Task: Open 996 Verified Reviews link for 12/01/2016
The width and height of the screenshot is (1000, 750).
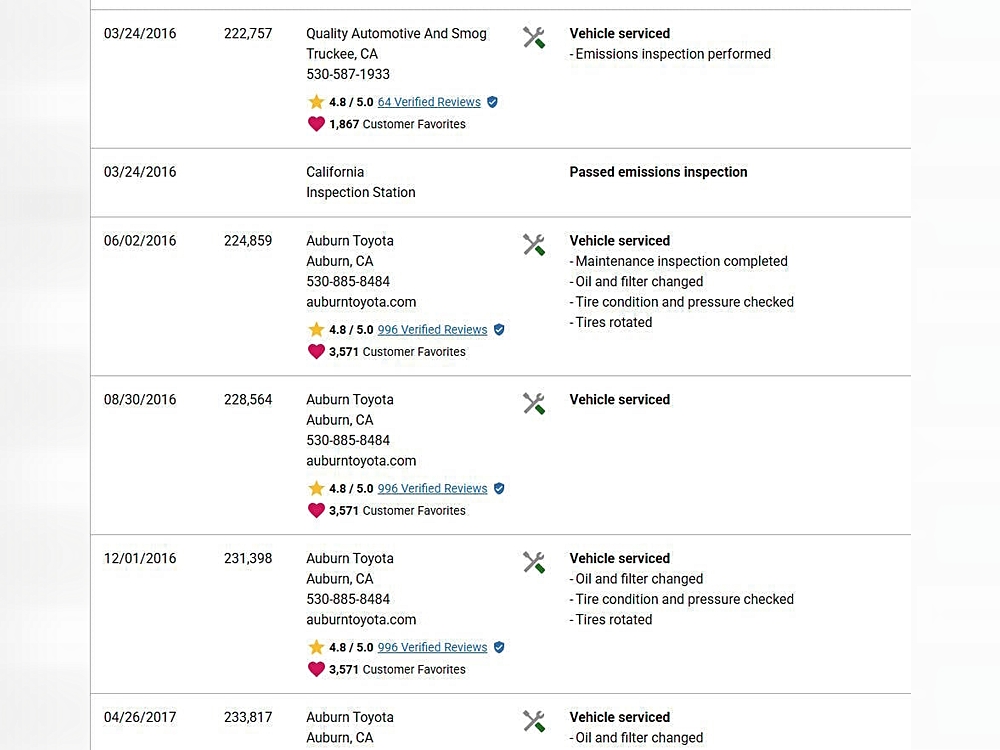Action: click(x=432, y=648)
